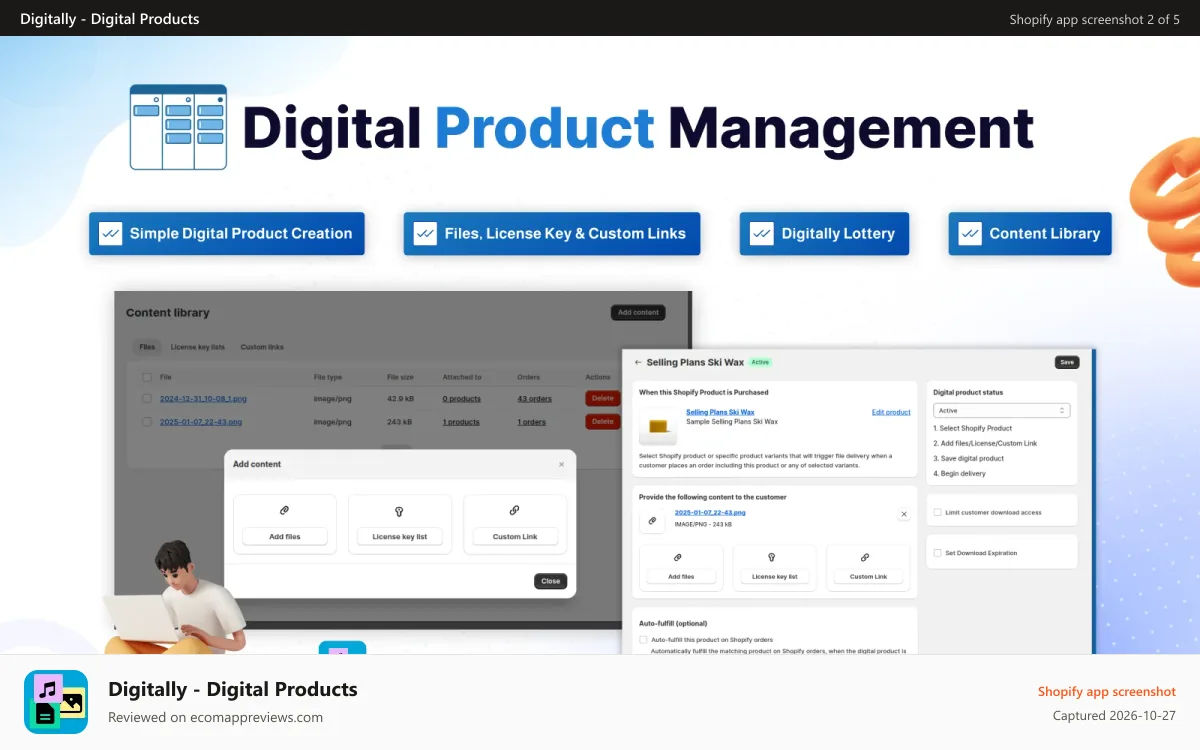1200x750 pixels.
Task: Click the kanban board icon beside Digital Product Management
Action: point(178,128)
